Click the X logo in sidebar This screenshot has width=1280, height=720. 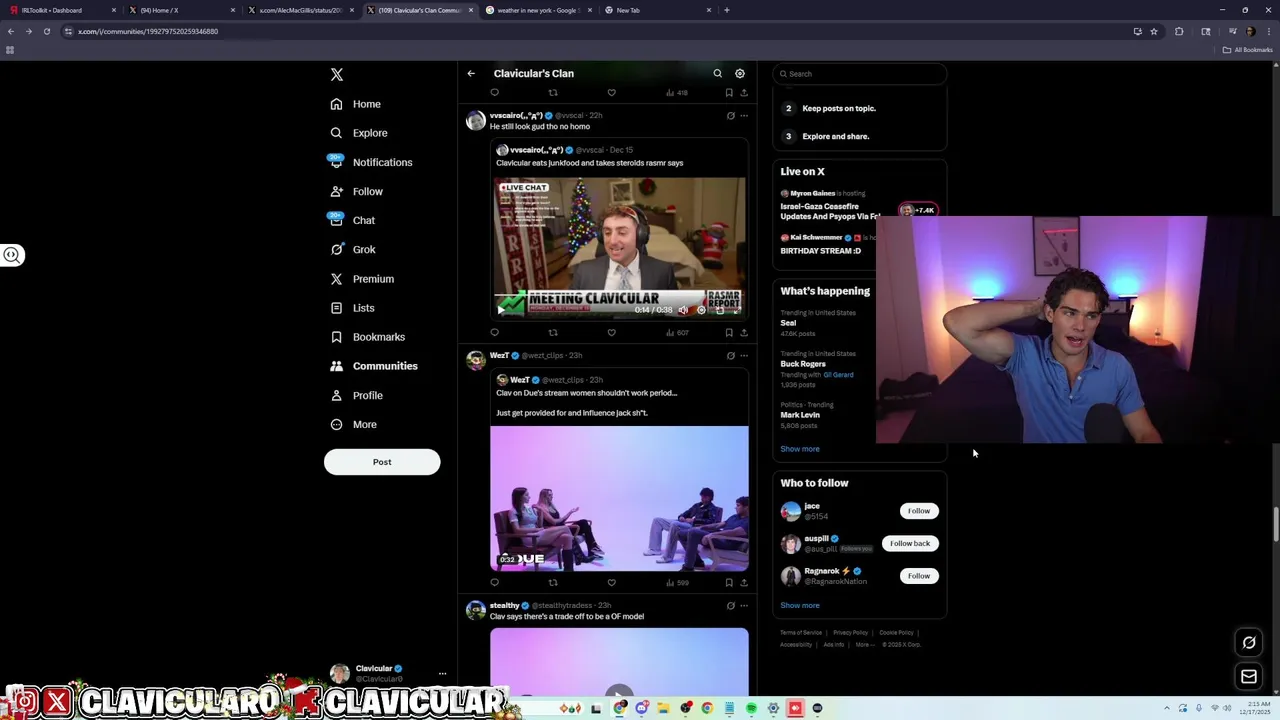pos(337,75)
